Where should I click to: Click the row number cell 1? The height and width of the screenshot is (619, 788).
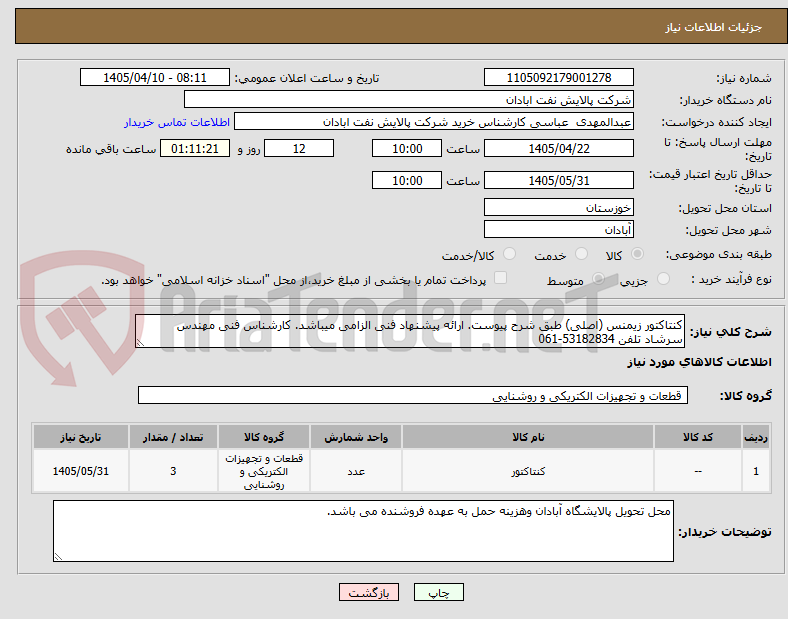click(x=756, y=471)
